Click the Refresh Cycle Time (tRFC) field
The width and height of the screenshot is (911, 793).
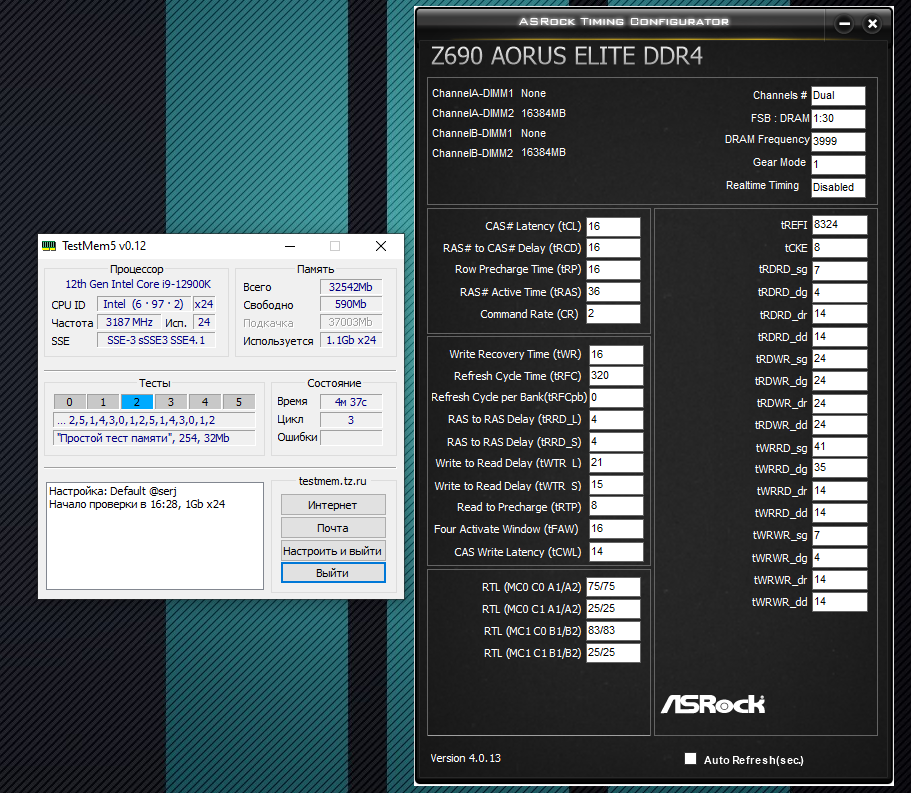[x=616, y=376]
